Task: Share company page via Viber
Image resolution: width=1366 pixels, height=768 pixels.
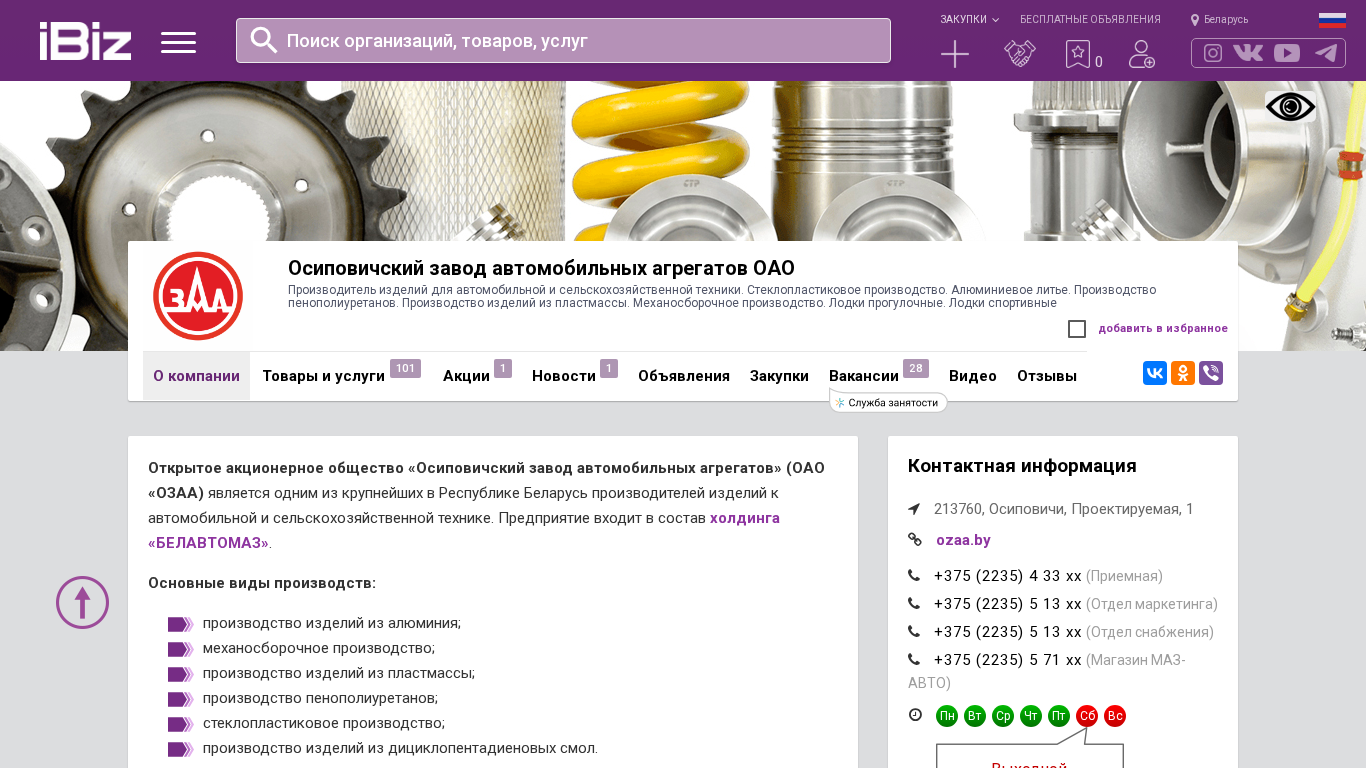Action: pyautogui.click(x=1211, y=373)
